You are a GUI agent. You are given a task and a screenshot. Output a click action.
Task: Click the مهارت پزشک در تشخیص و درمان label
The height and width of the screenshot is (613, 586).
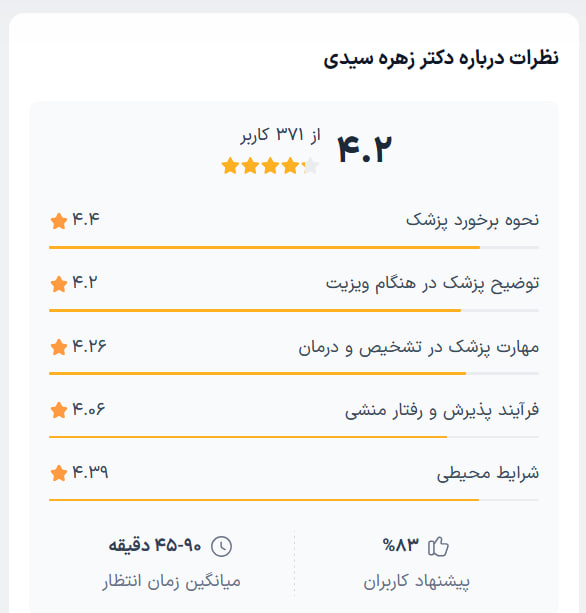click(x=419, y=347)
